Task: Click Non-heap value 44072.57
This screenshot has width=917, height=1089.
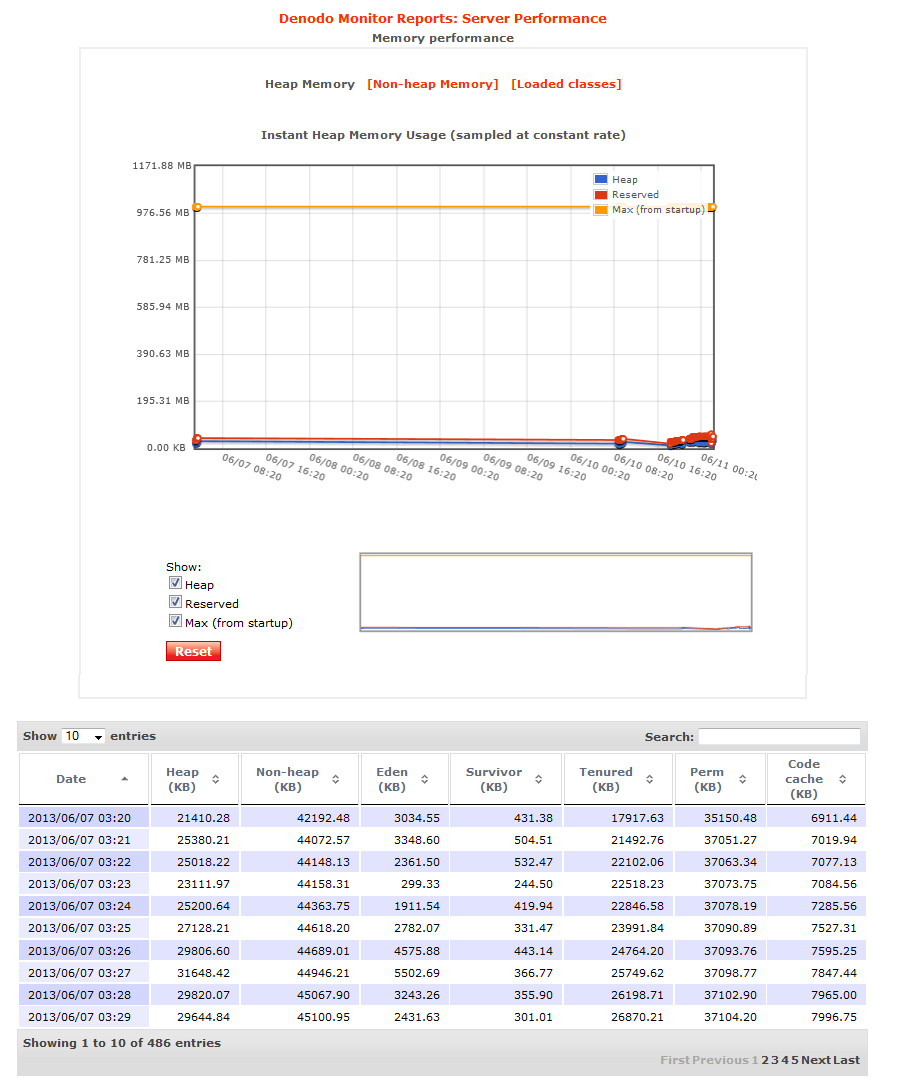Action: click(x=323, y=840)
